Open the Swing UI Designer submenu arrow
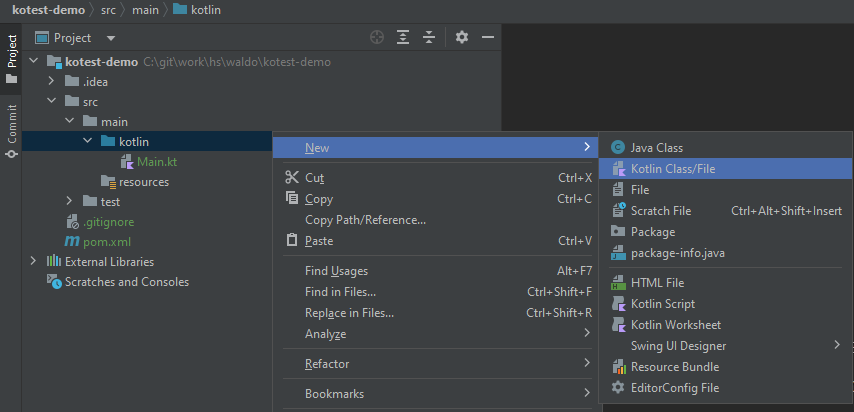The height and width of the screenshot is (412, 854). click(x=837, y=344)
